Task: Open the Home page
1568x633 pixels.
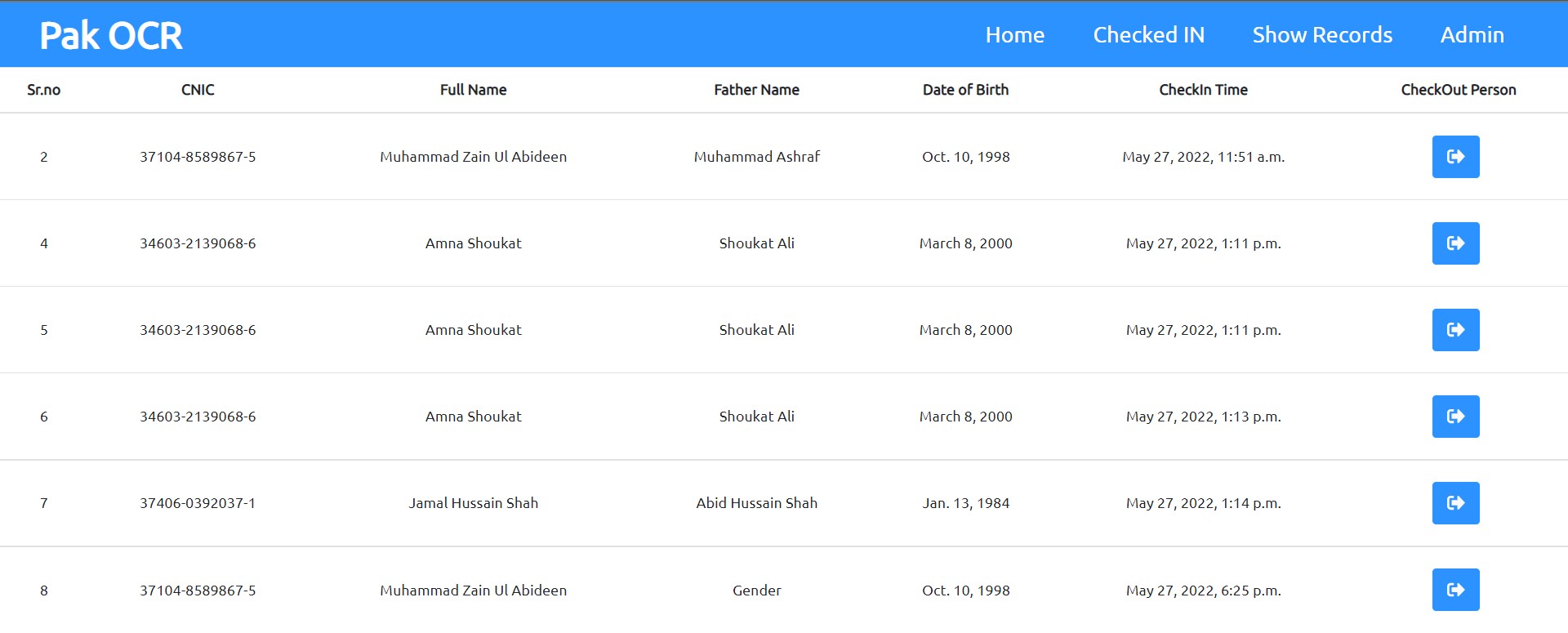Action: coord(1014,35)
